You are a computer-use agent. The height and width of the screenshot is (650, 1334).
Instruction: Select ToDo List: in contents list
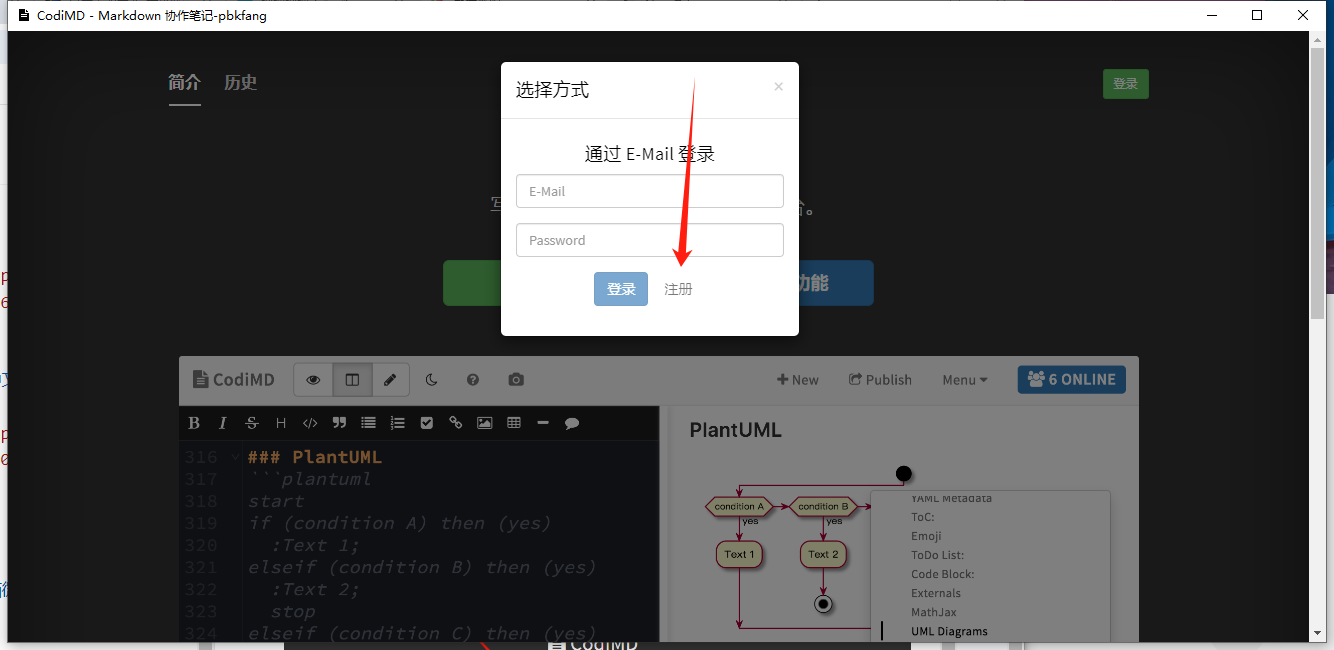(937, 555)
